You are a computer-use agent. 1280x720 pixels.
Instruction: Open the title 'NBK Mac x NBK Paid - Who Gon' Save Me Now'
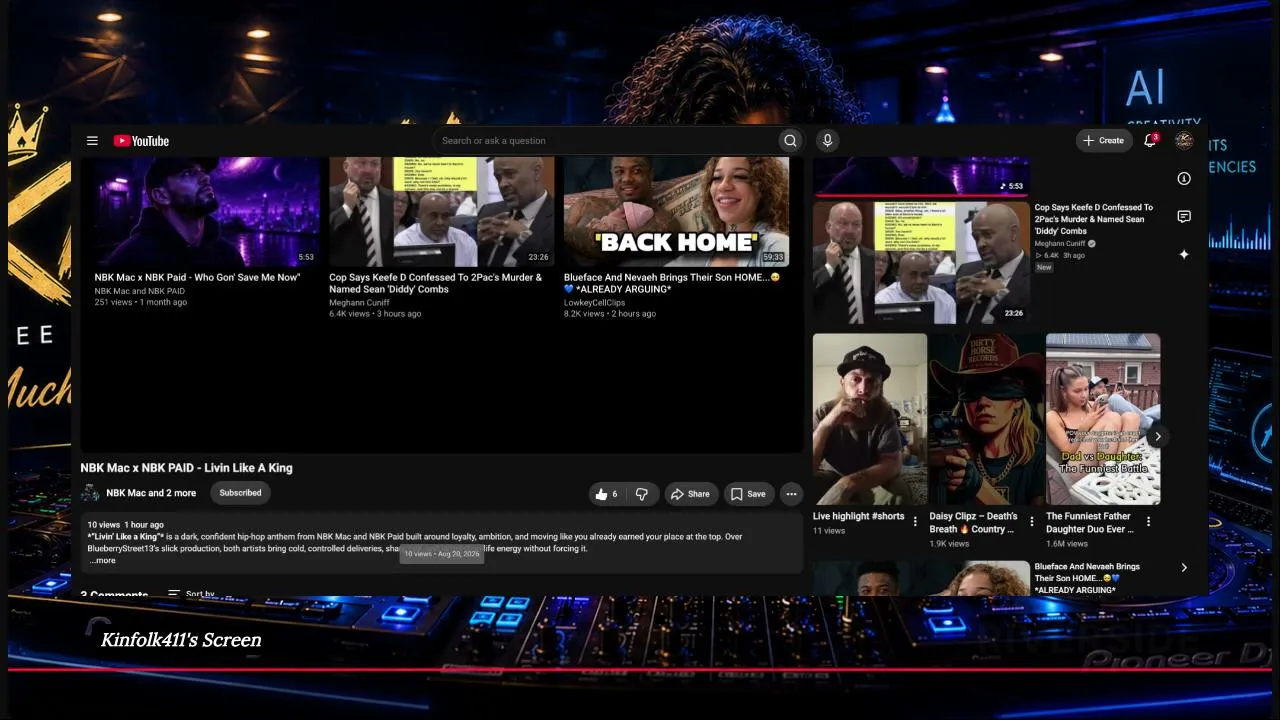[197, 278]
